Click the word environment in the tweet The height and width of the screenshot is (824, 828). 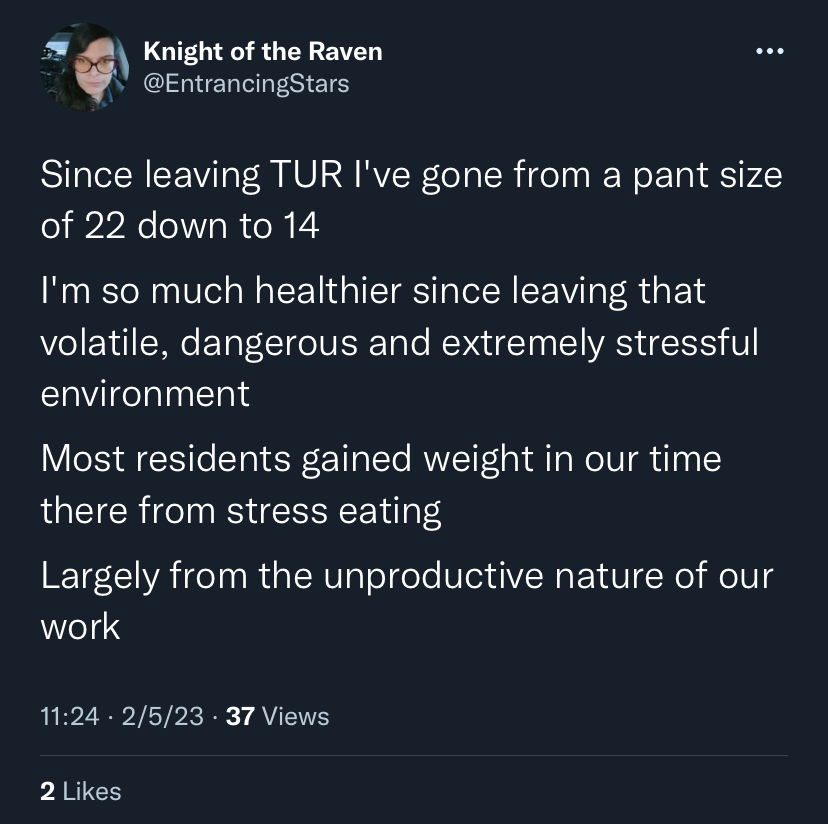(x=145, y=394)
